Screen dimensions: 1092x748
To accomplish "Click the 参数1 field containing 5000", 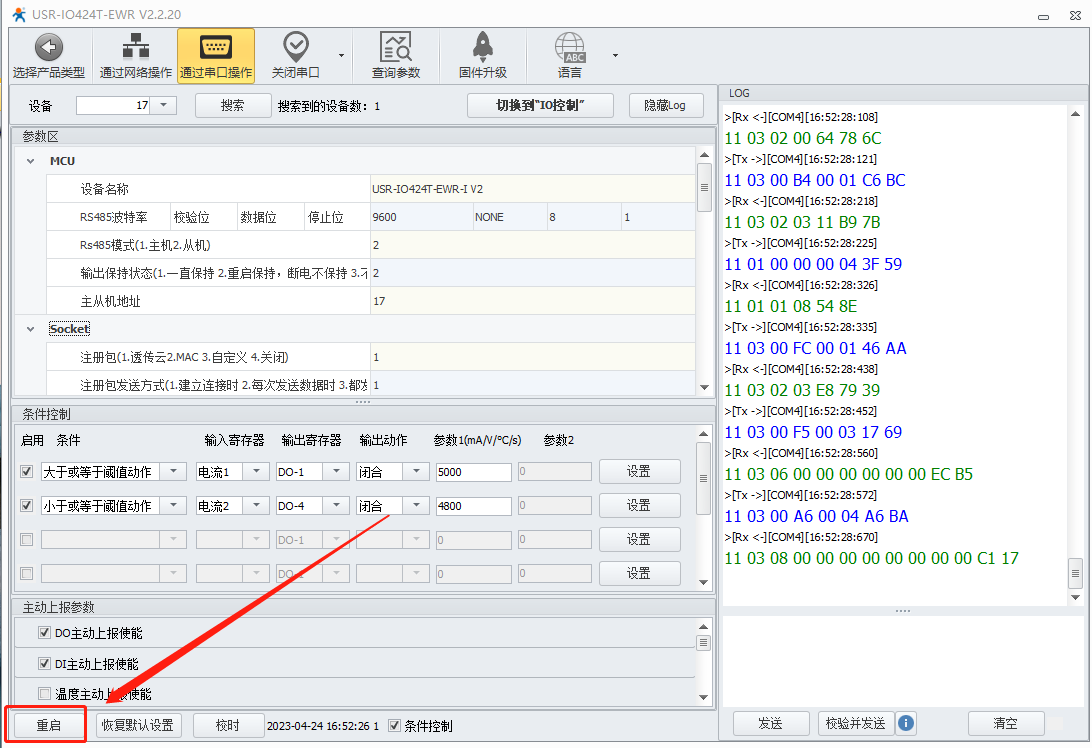I will coord(474,472).
